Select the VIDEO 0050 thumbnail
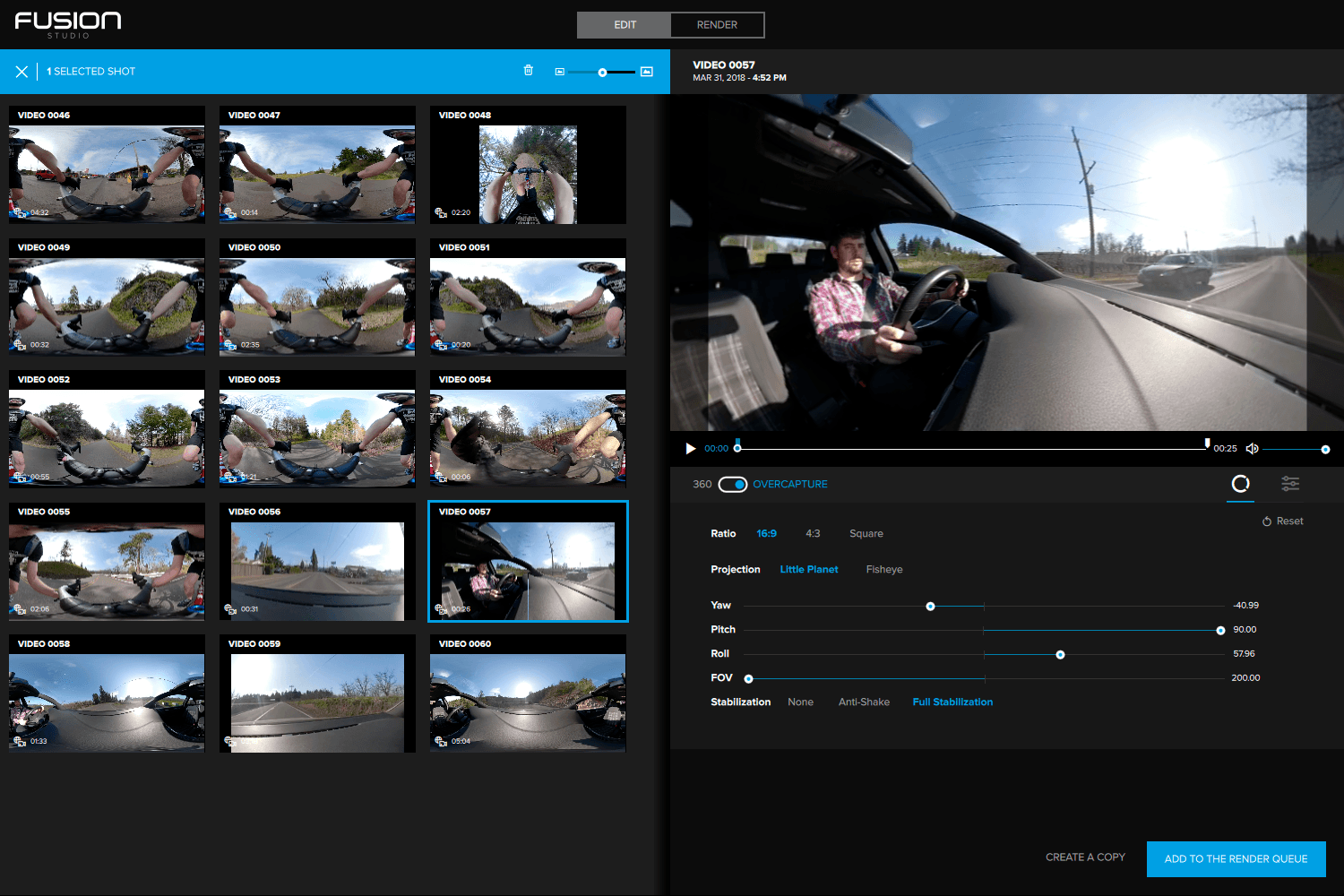Image resolution: width=1344 pixels, height=896 pixels. click(317, 297)
